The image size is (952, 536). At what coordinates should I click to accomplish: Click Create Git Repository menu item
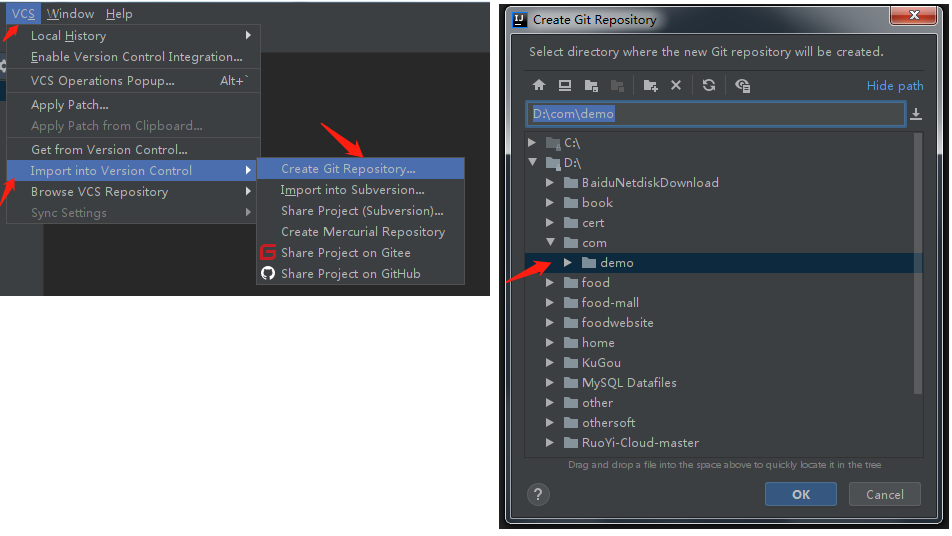click(361, 169)
